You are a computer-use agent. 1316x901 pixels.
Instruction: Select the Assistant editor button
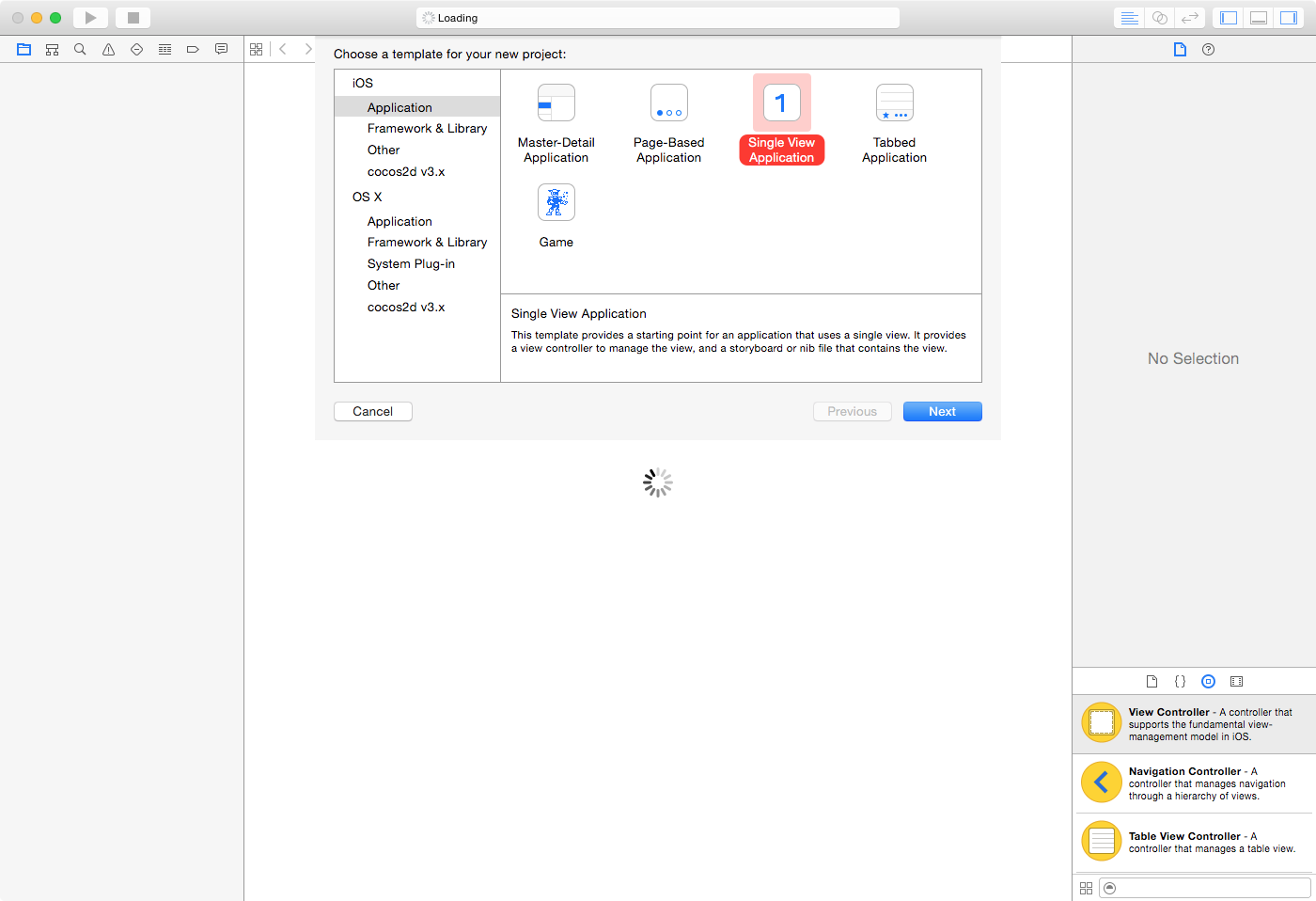point(1160,18)
